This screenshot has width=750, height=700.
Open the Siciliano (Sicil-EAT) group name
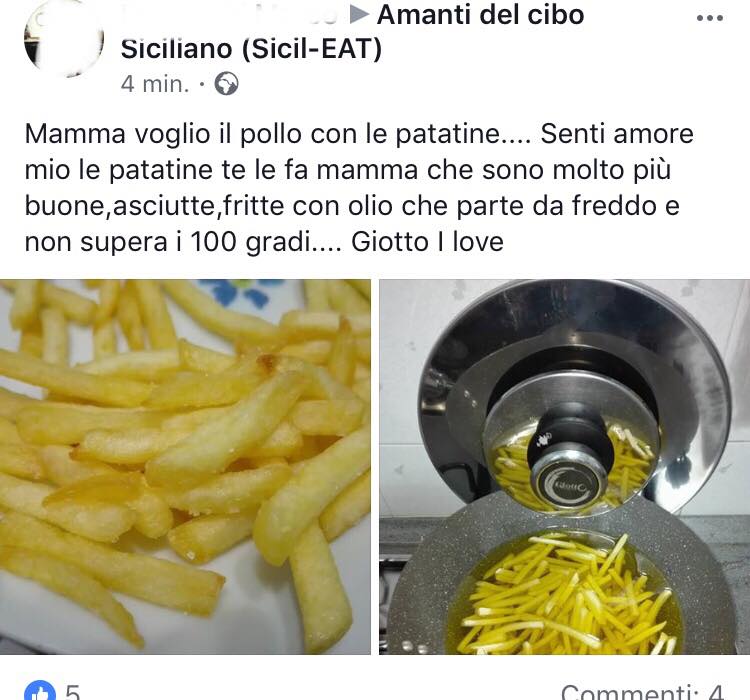251,49
